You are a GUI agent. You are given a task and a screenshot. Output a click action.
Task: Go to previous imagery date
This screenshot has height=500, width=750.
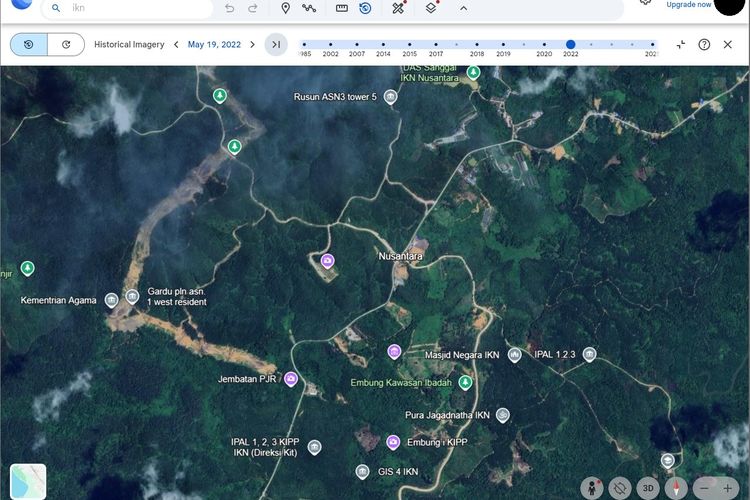coord(176,44)
